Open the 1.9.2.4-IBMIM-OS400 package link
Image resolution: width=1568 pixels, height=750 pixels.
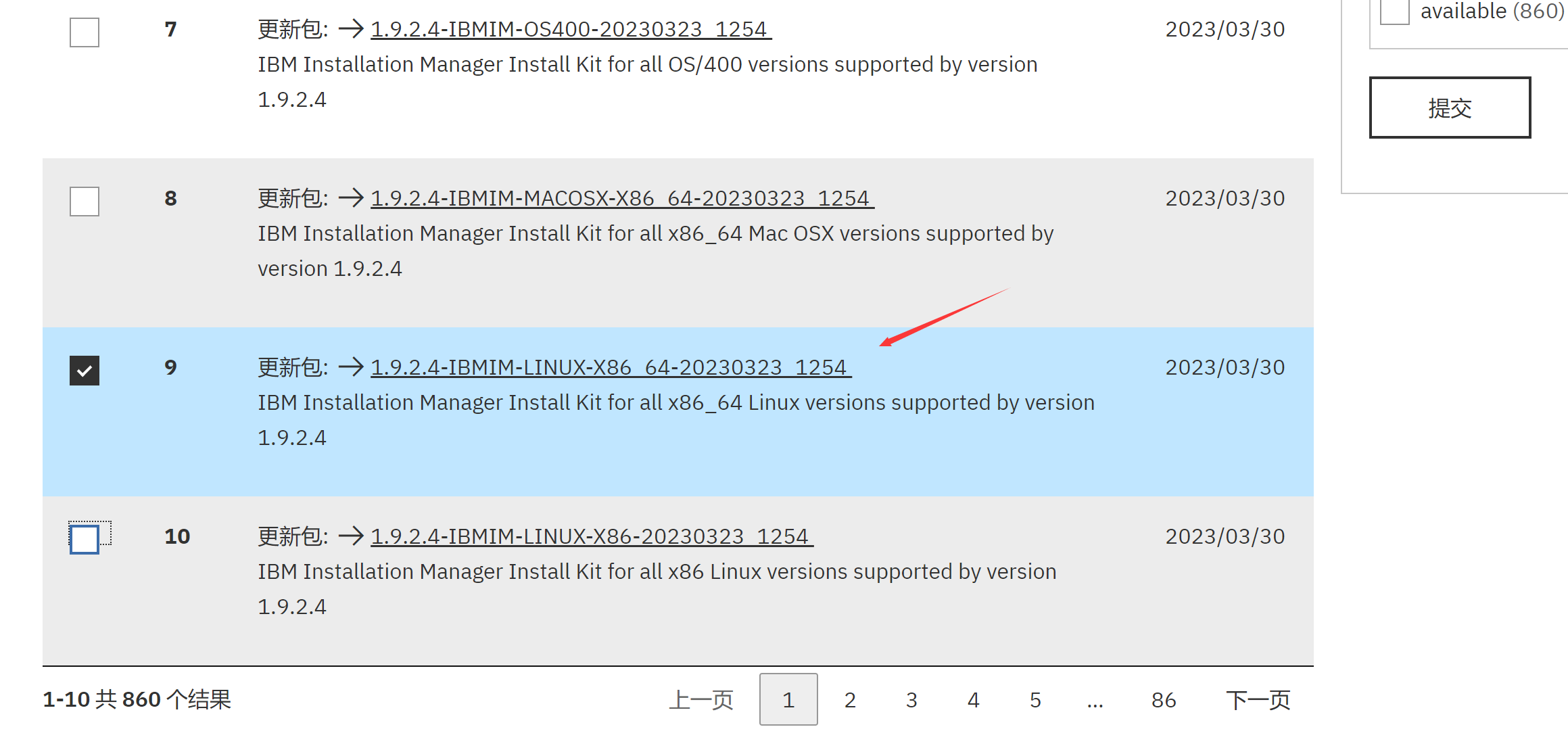coord(571,29)
